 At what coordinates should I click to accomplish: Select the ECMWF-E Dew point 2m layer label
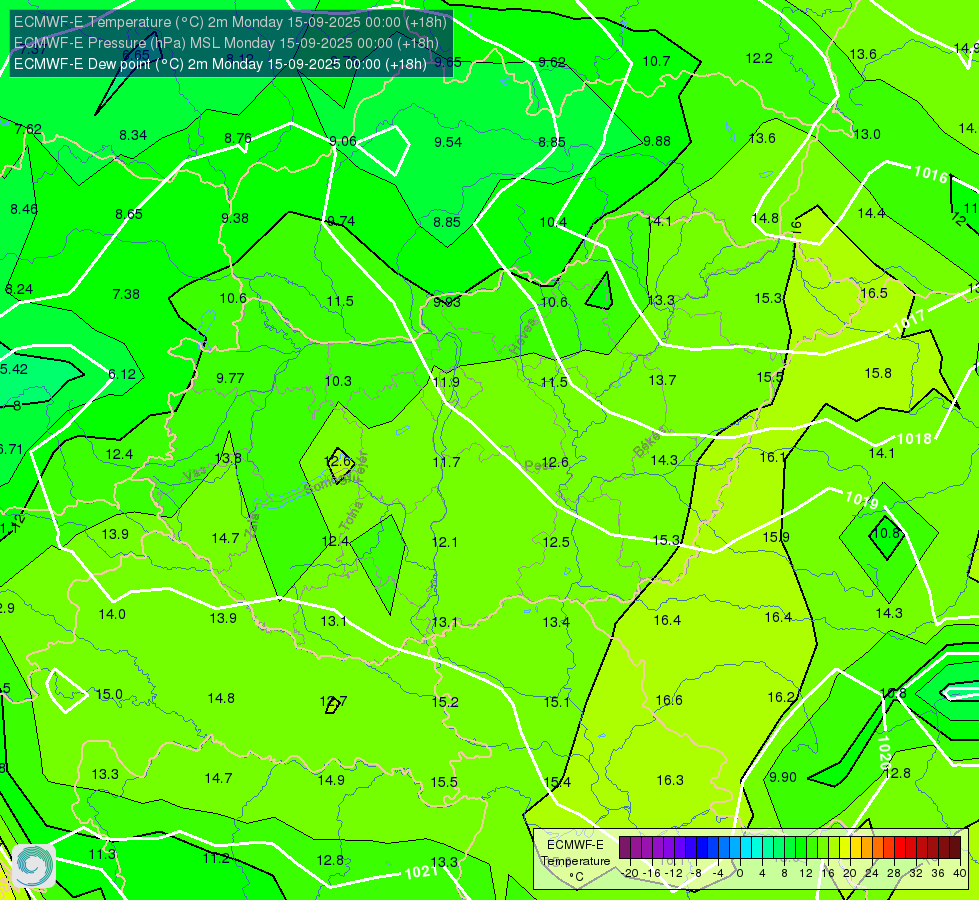click(220, 64)
